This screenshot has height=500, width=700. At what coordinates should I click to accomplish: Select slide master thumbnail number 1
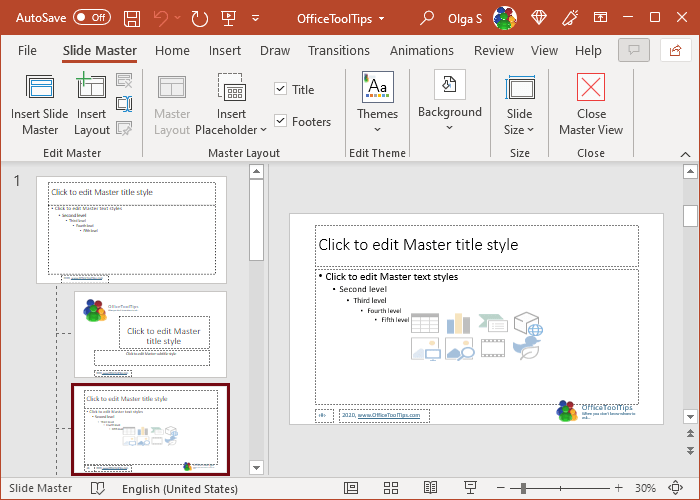pyautogui.click(x=131, y=230)
